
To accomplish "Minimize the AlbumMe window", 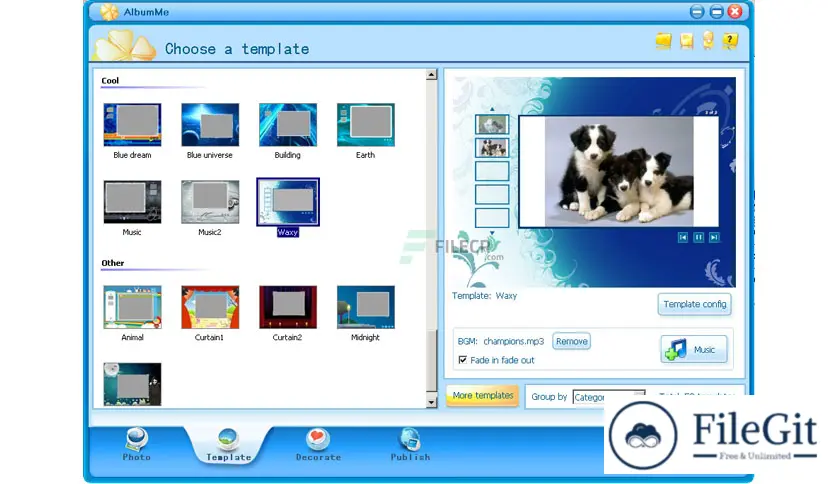I will click(696, 12).
